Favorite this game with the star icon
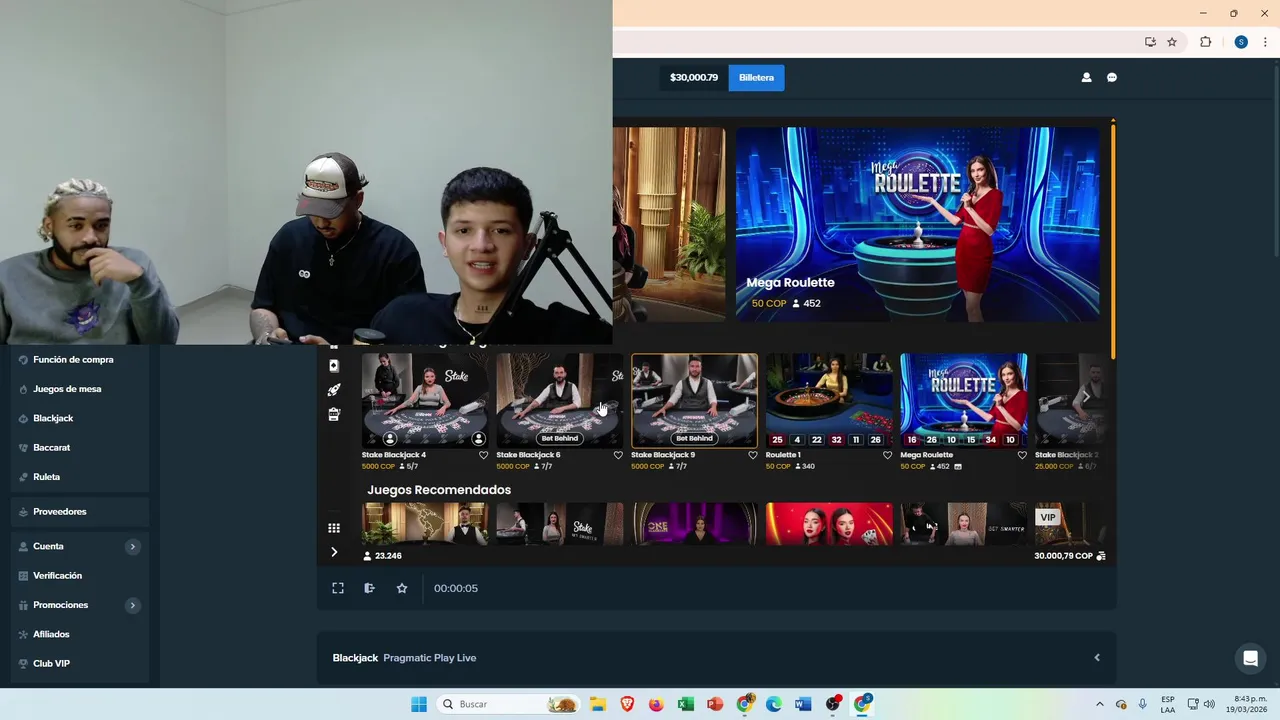1280x720 pixels. [402, 588]
